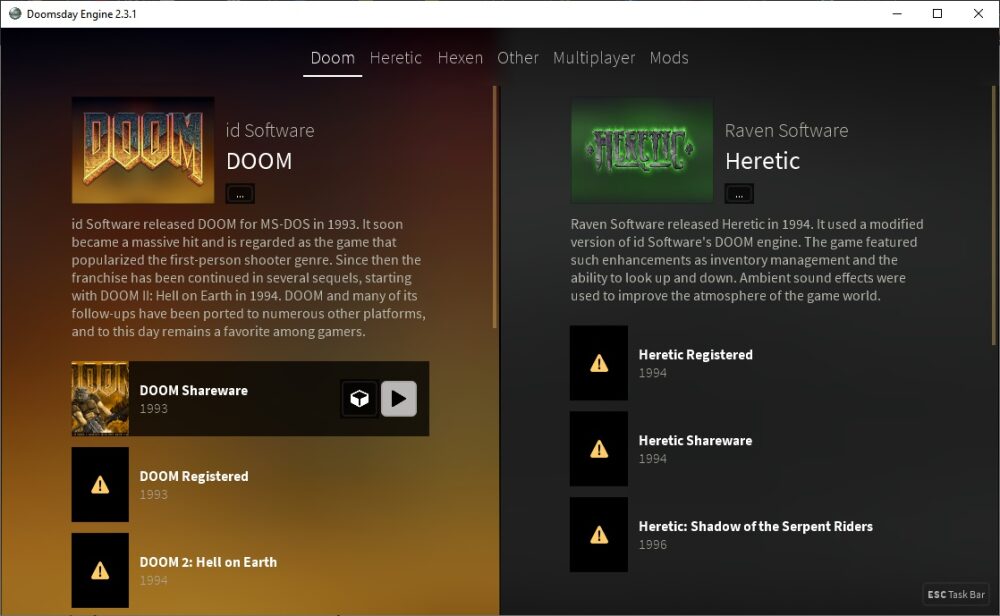Click the 1993 year under DOOM Shareware

click(x=154, y=408)
